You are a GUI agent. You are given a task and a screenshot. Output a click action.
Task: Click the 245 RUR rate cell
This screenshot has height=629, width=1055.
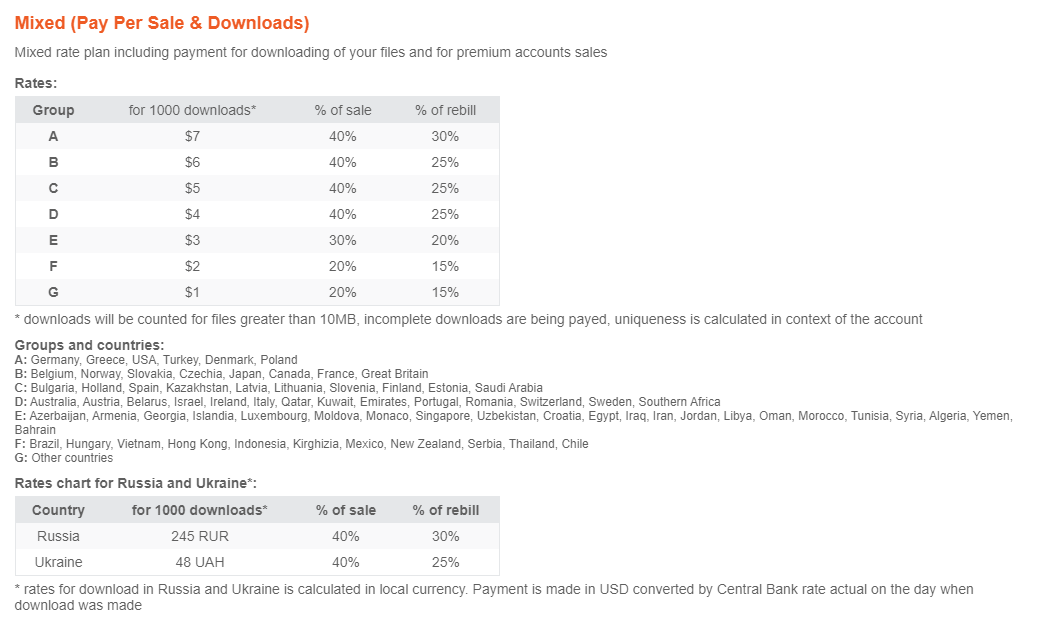(200, 536)
